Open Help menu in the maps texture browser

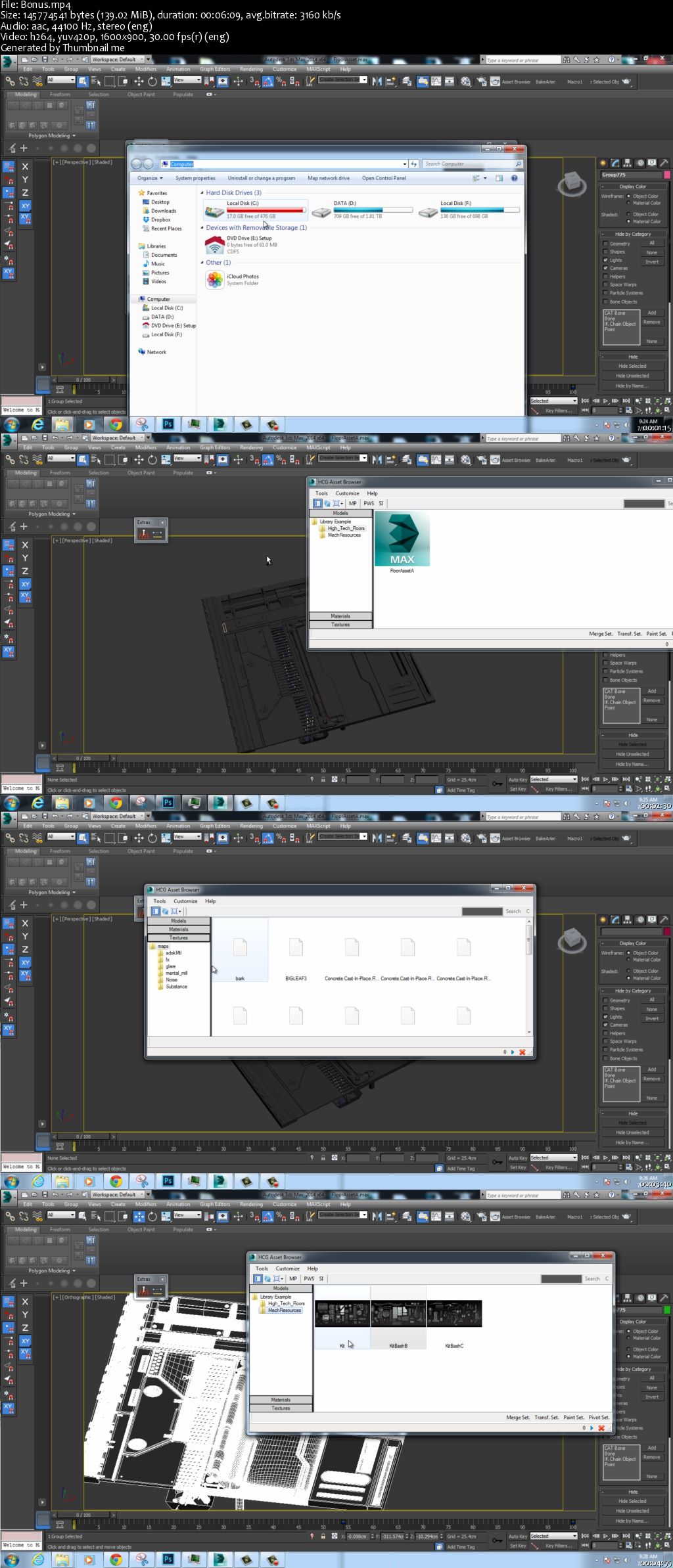point(210,901)
